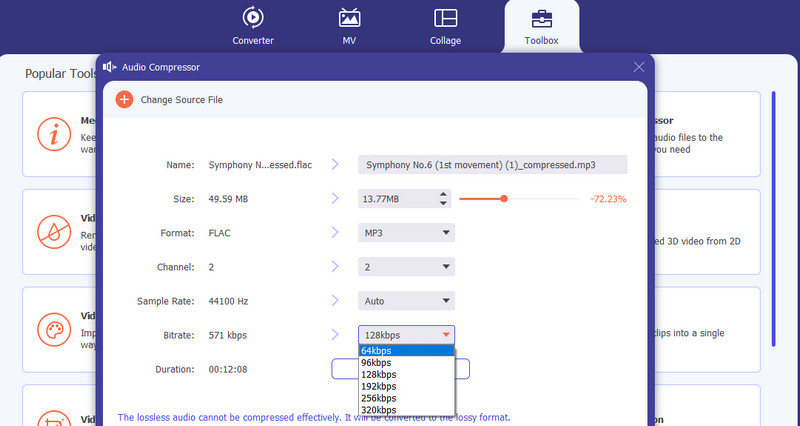800x426 pixels.
Task: Switch to the MV tab
Action: point(350,27)
